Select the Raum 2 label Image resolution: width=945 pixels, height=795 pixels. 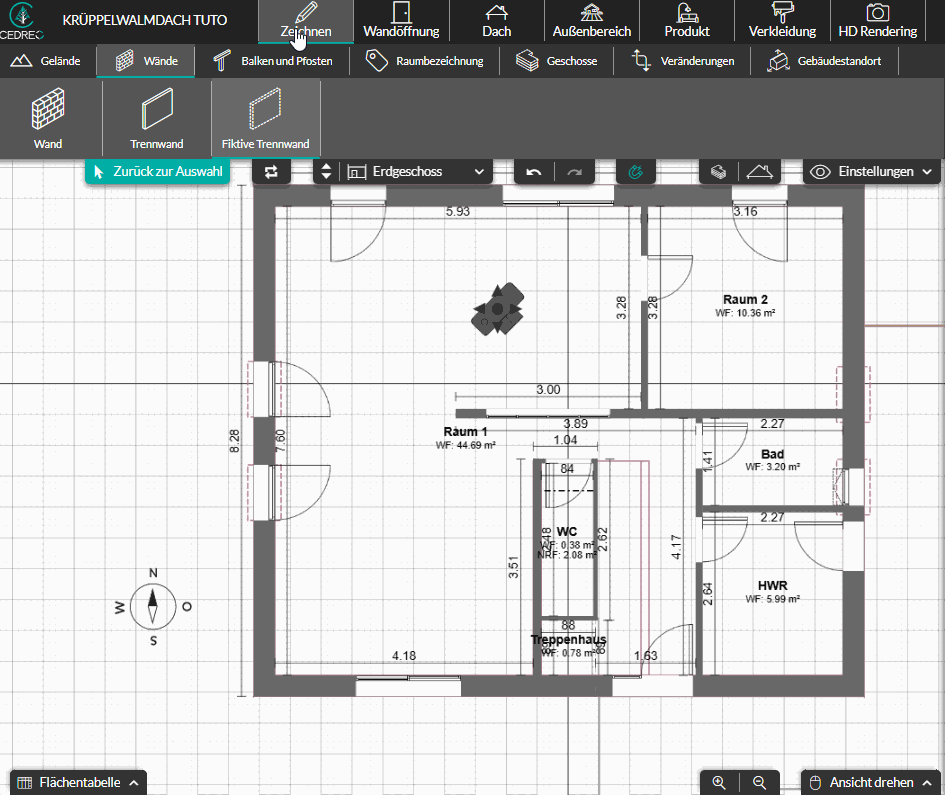tap(745, 300)
